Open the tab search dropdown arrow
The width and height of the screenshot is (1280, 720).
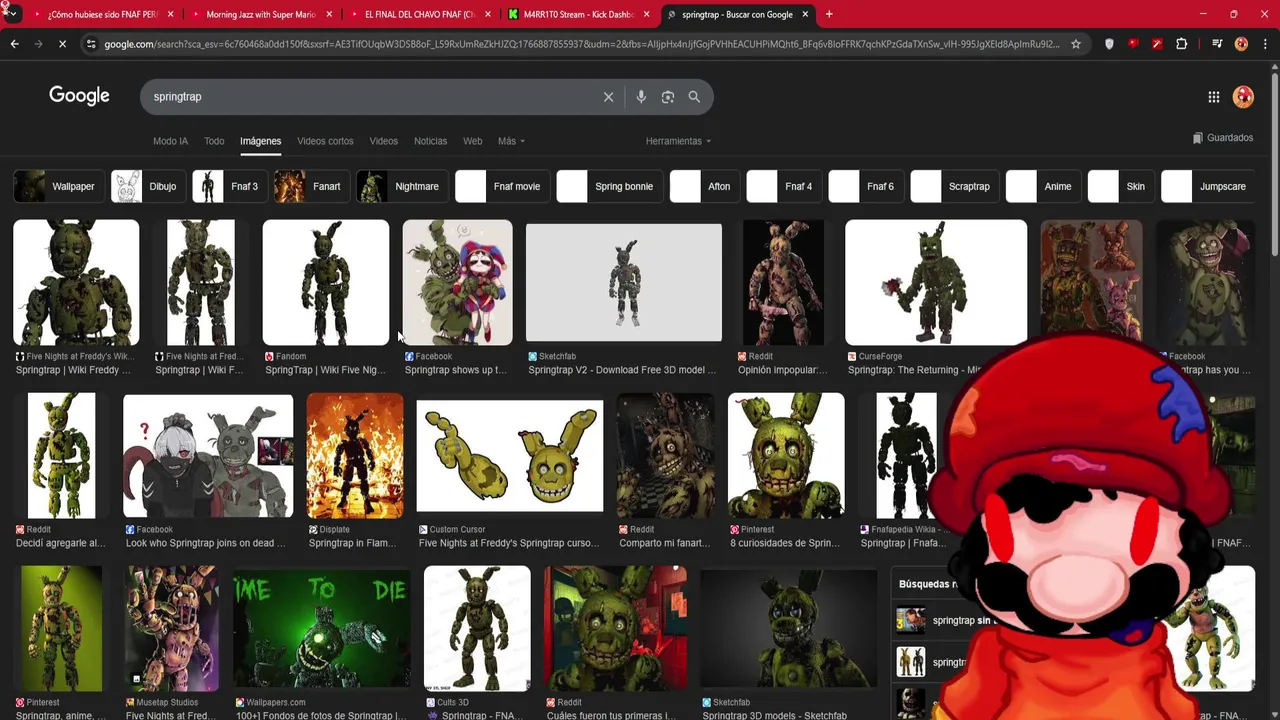pyautogui.click(x=11, y=14)
